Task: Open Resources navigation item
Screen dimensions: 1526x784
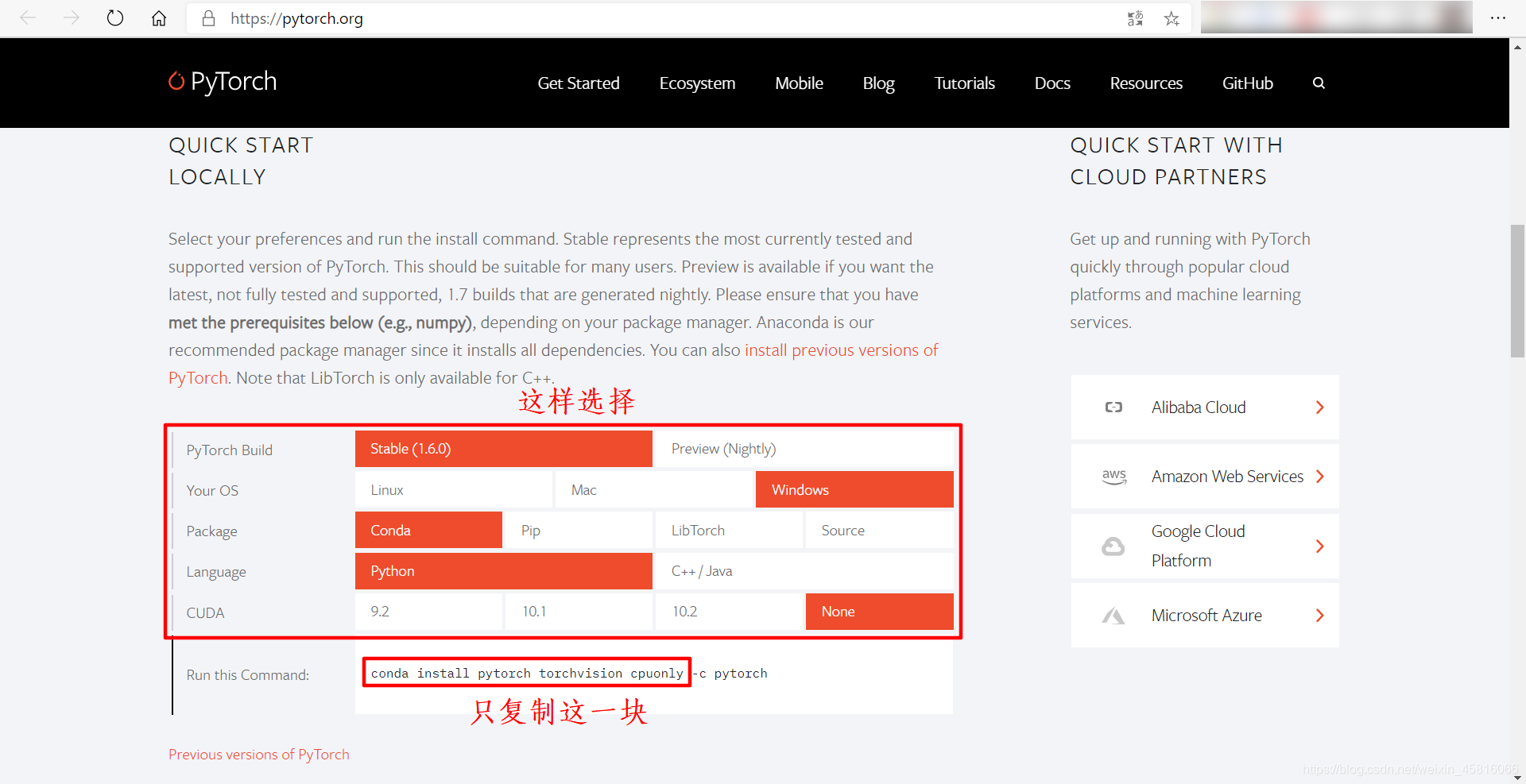Action: pos(1146,83)
